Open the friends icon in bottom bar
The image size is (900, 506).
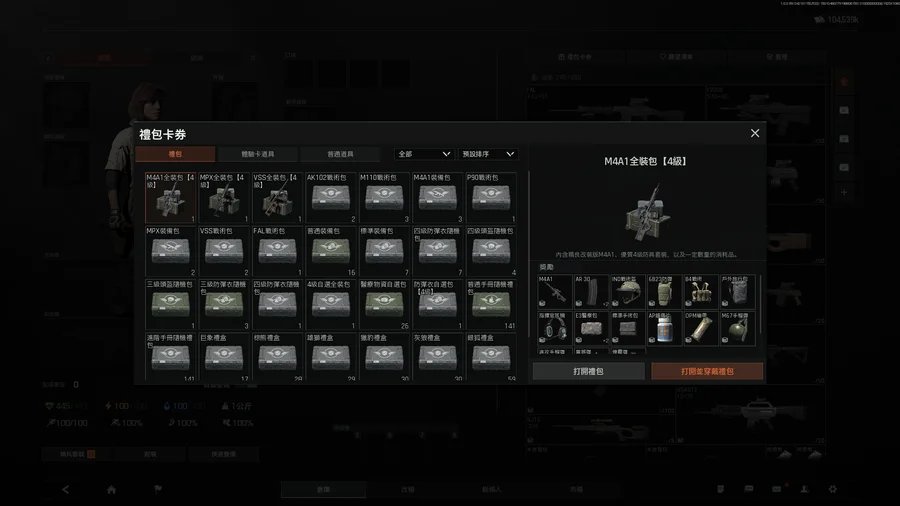point(804,489)
